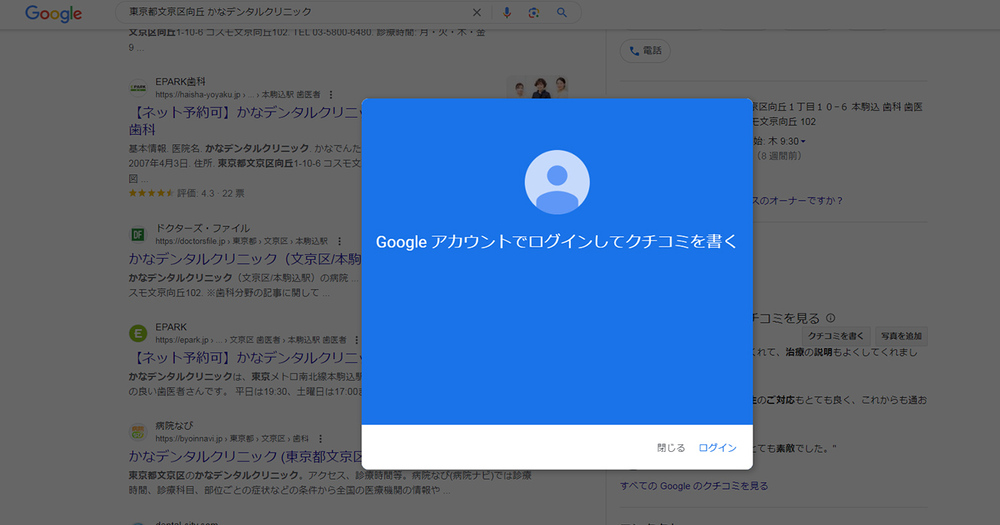
Task: Open すべての Google のクチコミを見る link
Action: [x=694, y=486]
